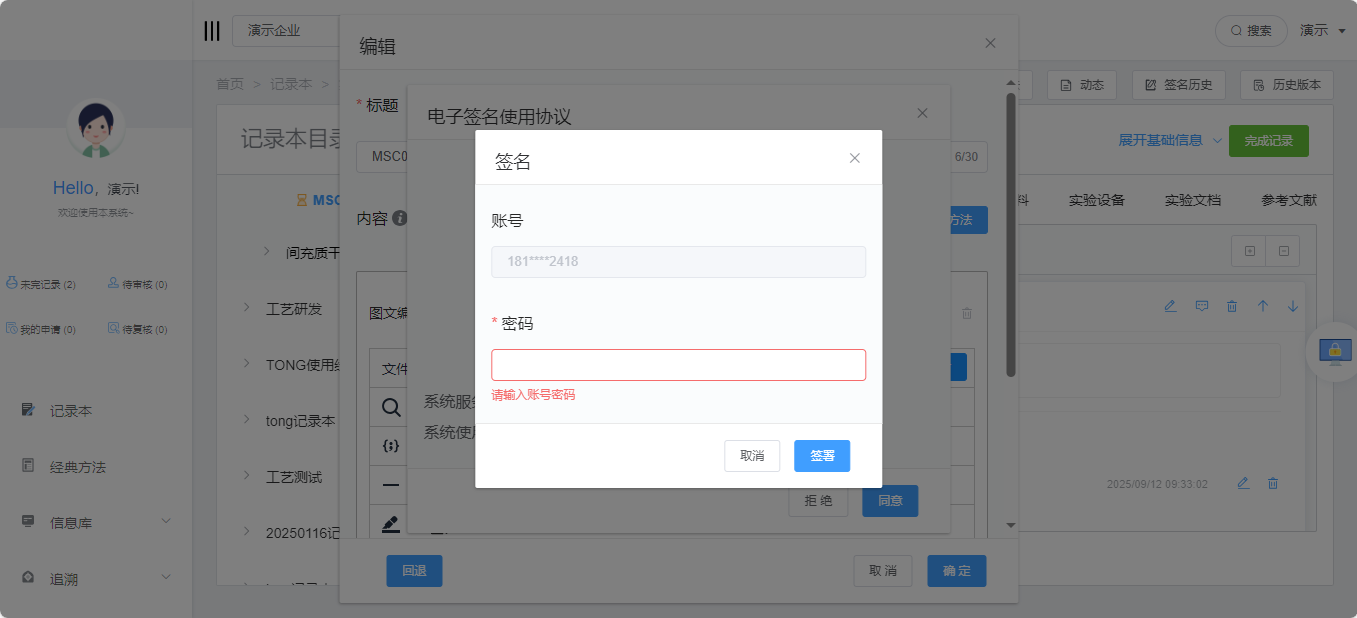Click the user avatar picture
This screenshot has width=1357, height=618.
[x=95, y=130]
